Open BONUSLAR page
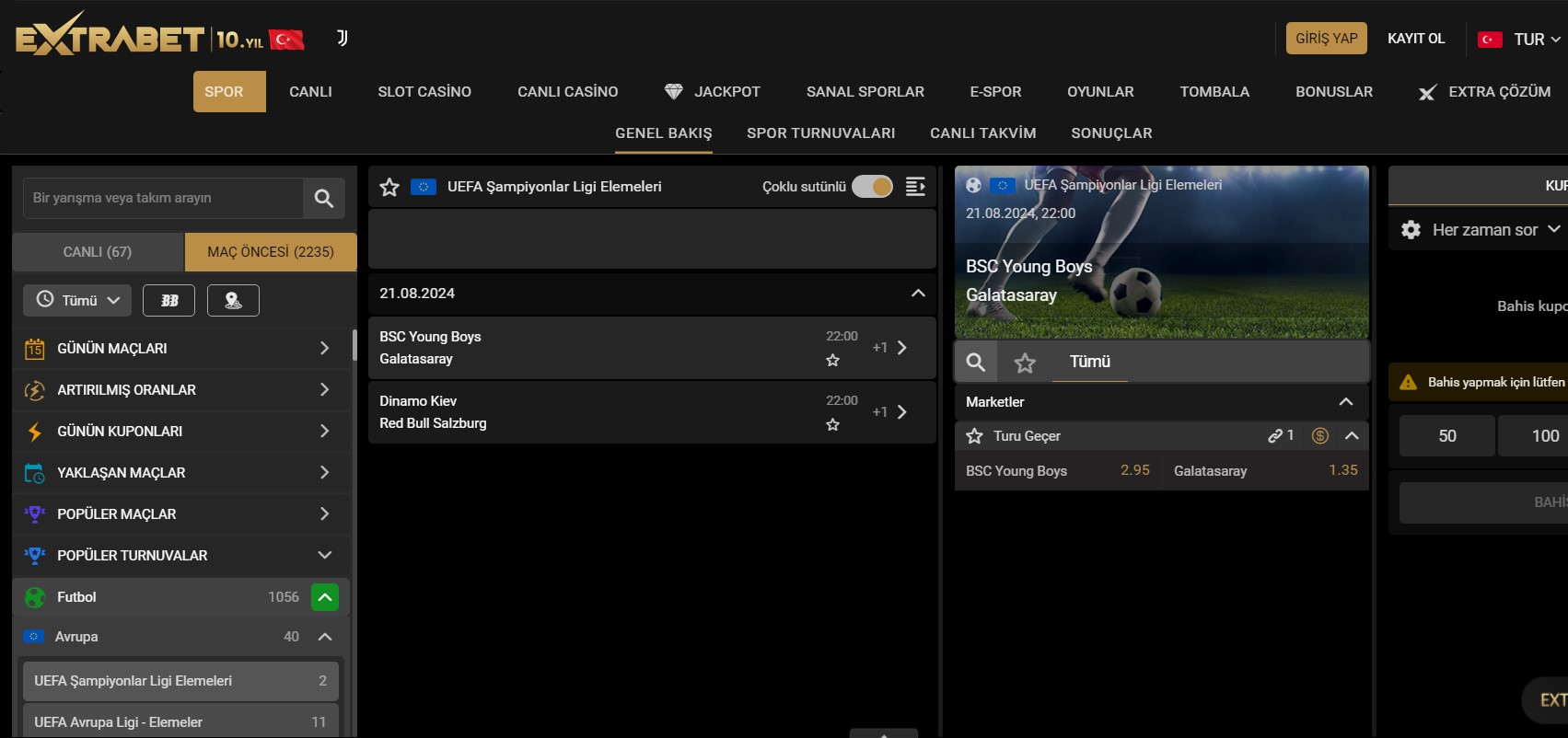 tap(1334, 92)
